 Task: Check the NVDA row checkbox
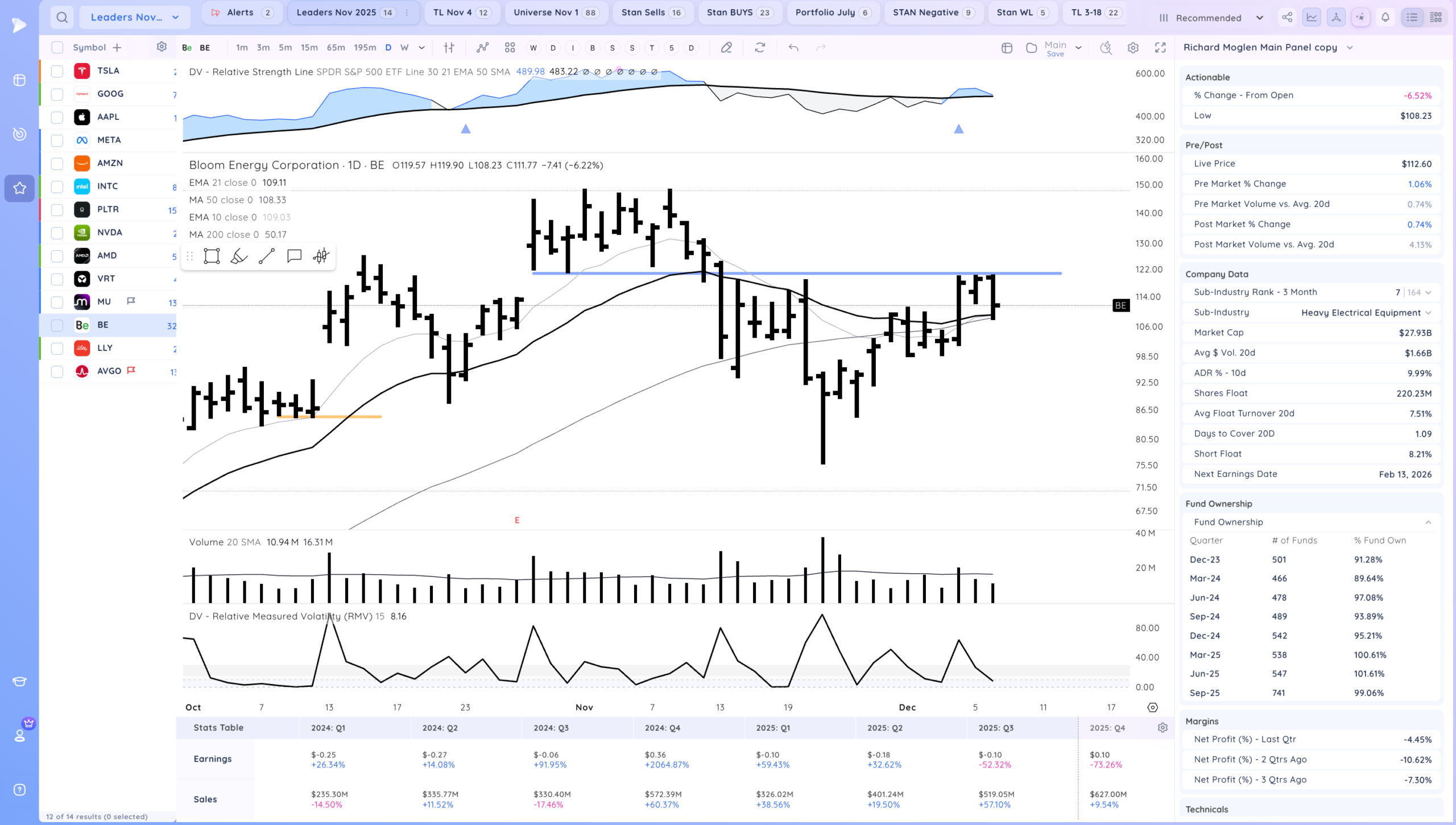click(57, 233)
